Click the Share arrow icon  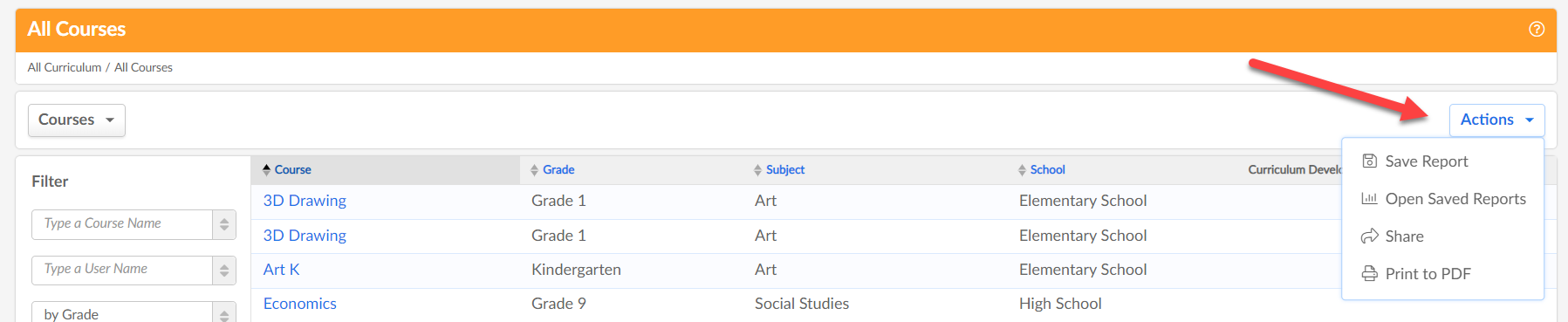coord(1370,236)
